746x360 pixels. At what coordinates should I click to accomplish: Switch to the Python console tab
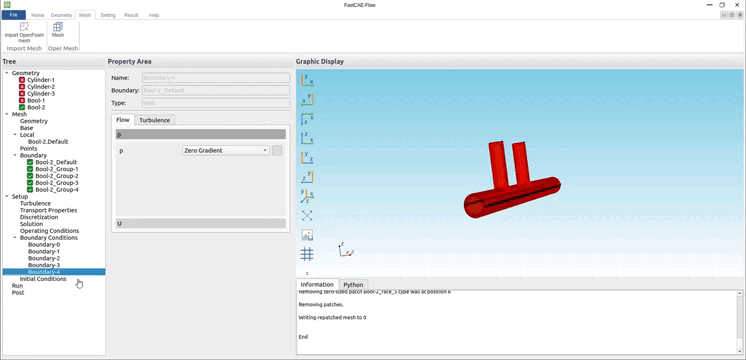click(x=353, y=285)
